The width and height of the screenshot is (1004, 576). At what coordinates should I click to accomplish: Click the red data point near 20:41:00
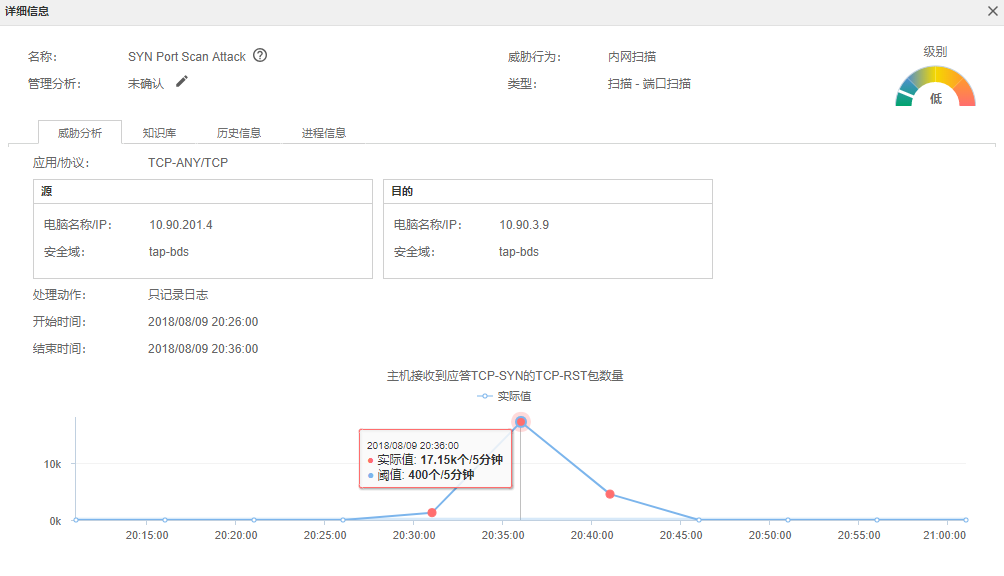pyautogui.click(x=610, y=494)
